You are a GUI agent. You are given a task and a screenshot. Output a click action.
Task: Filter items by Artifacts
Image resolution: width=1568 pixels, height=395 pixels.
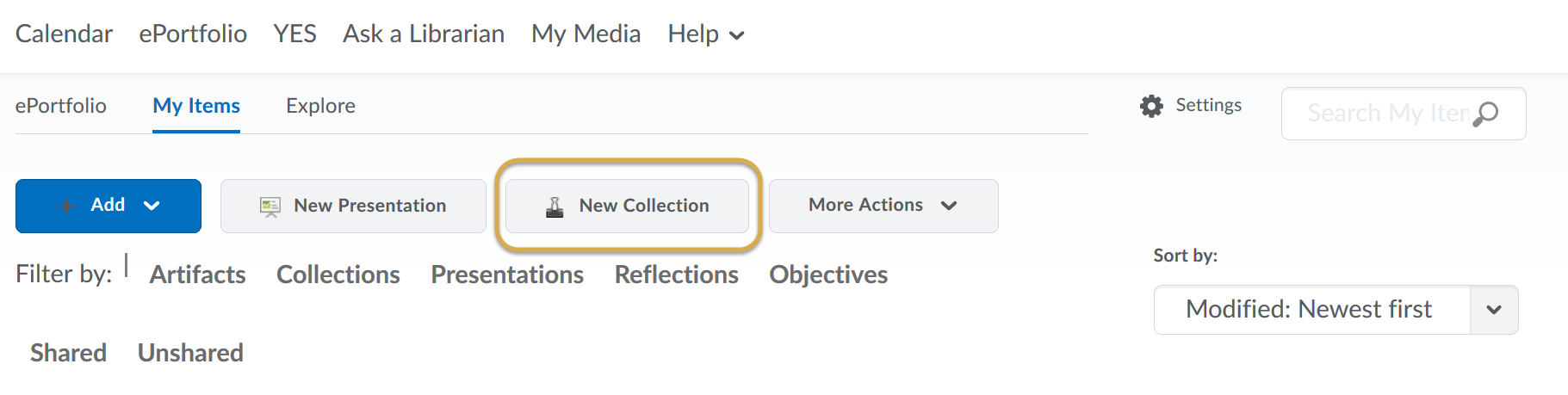(x=198, y=275)
